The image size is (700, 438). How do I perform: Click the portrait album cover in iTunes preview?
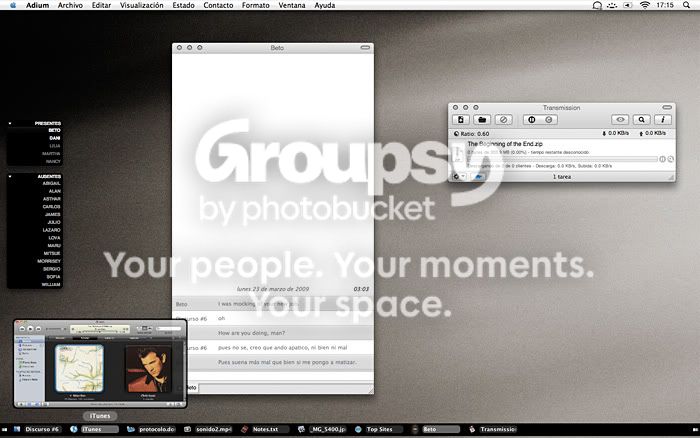click(148, 368)
